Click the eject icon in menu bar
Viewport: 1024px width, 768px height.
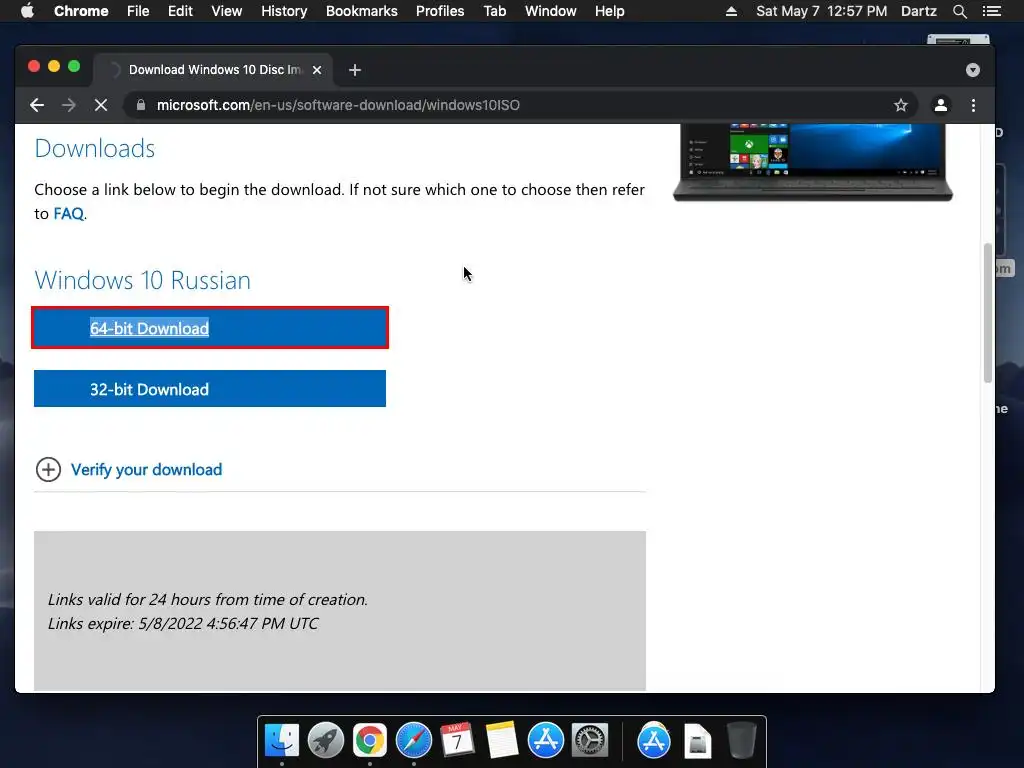731,11
